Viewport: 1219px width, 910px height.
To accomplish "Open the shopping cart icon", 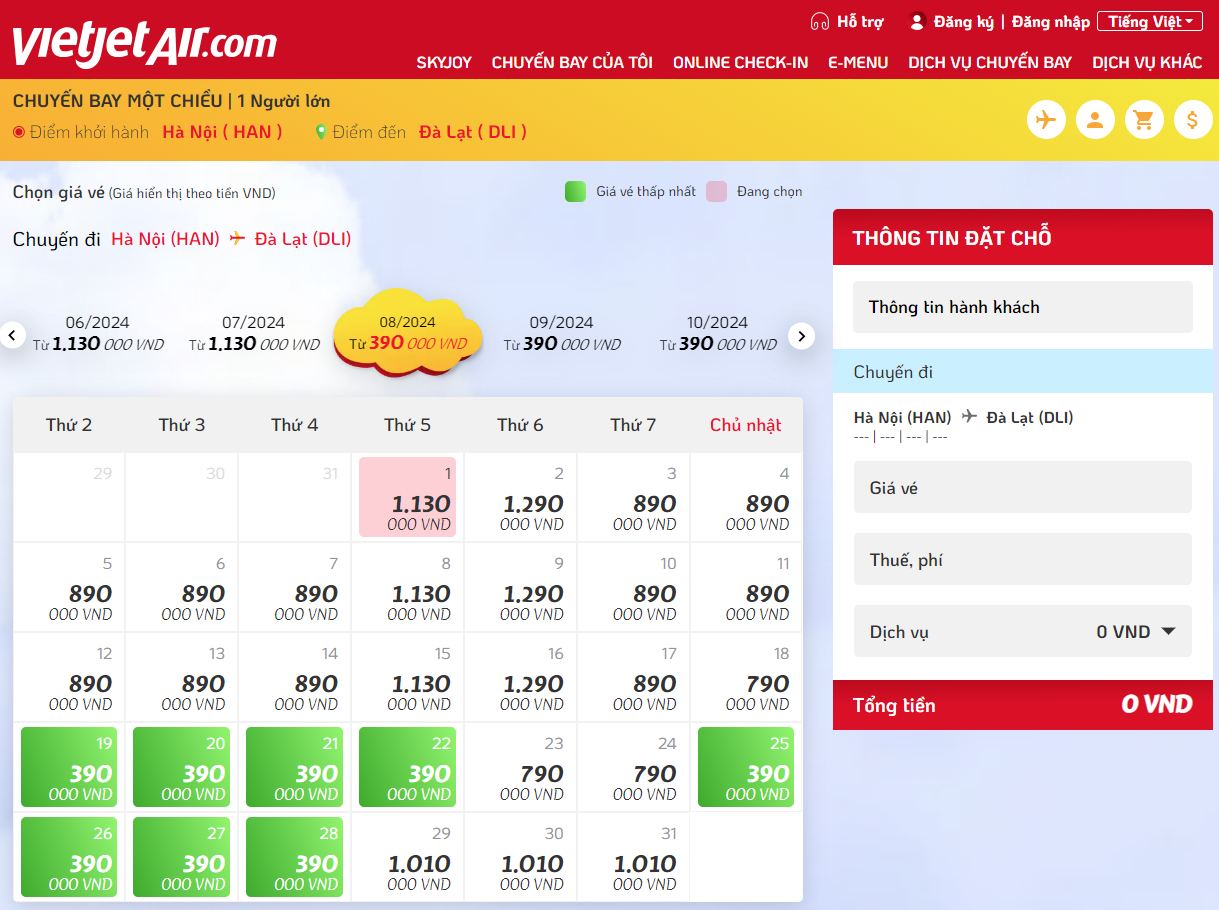I will click(1144, 119).
